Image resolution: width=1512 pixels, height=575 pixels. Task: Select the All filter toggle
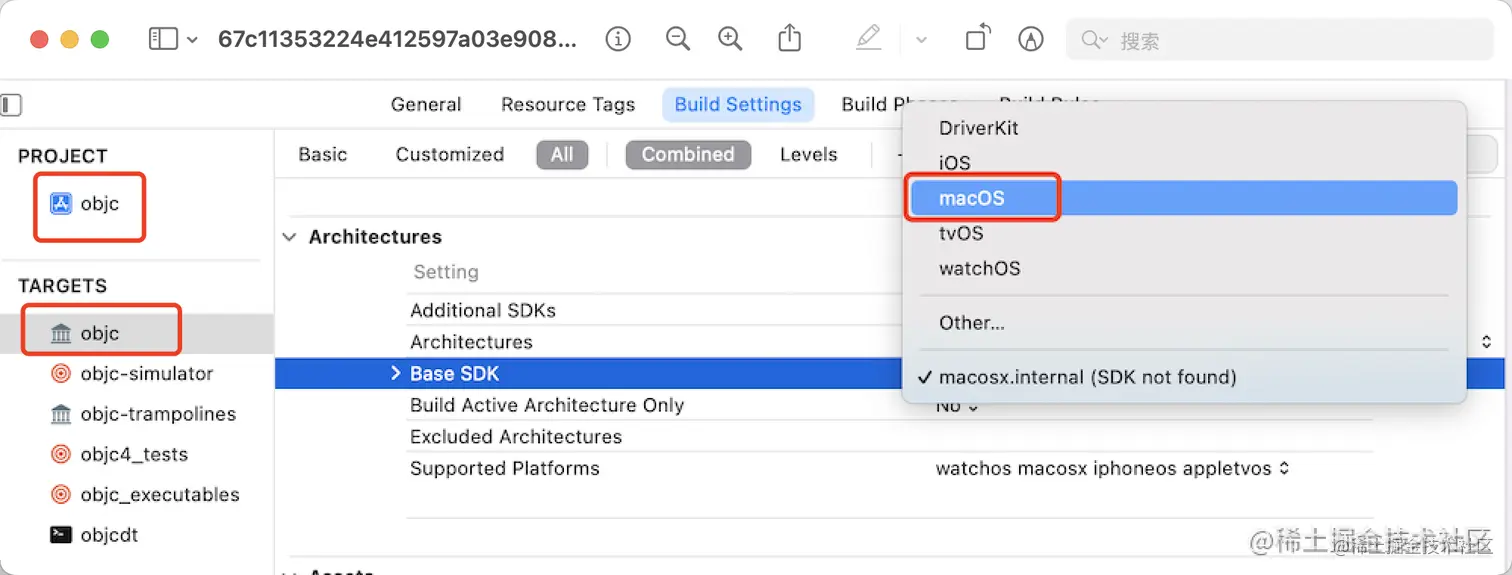562,154
